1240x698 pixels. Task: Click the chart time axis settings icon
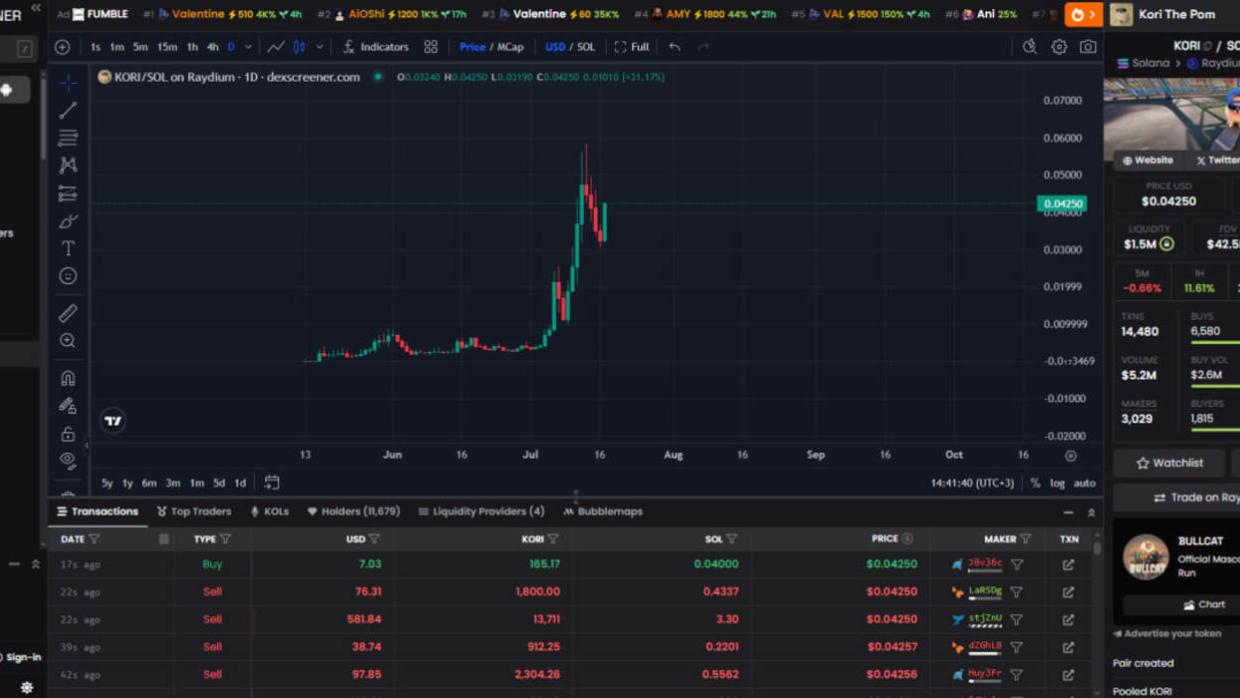pos(1071,456)
